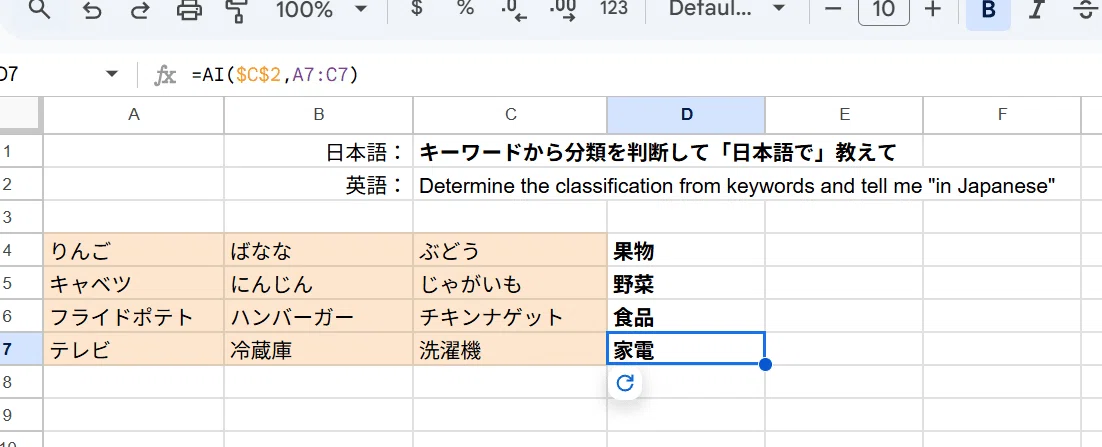Select column F header
1102x447 pixels.
point(1001,115)
